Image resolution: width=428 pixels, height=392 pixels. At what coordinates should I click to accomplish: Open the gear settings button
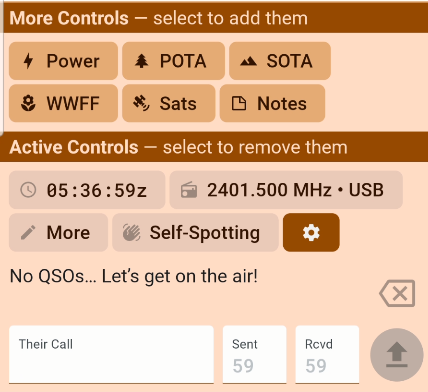pyautogui.click(x=311, y=232)
